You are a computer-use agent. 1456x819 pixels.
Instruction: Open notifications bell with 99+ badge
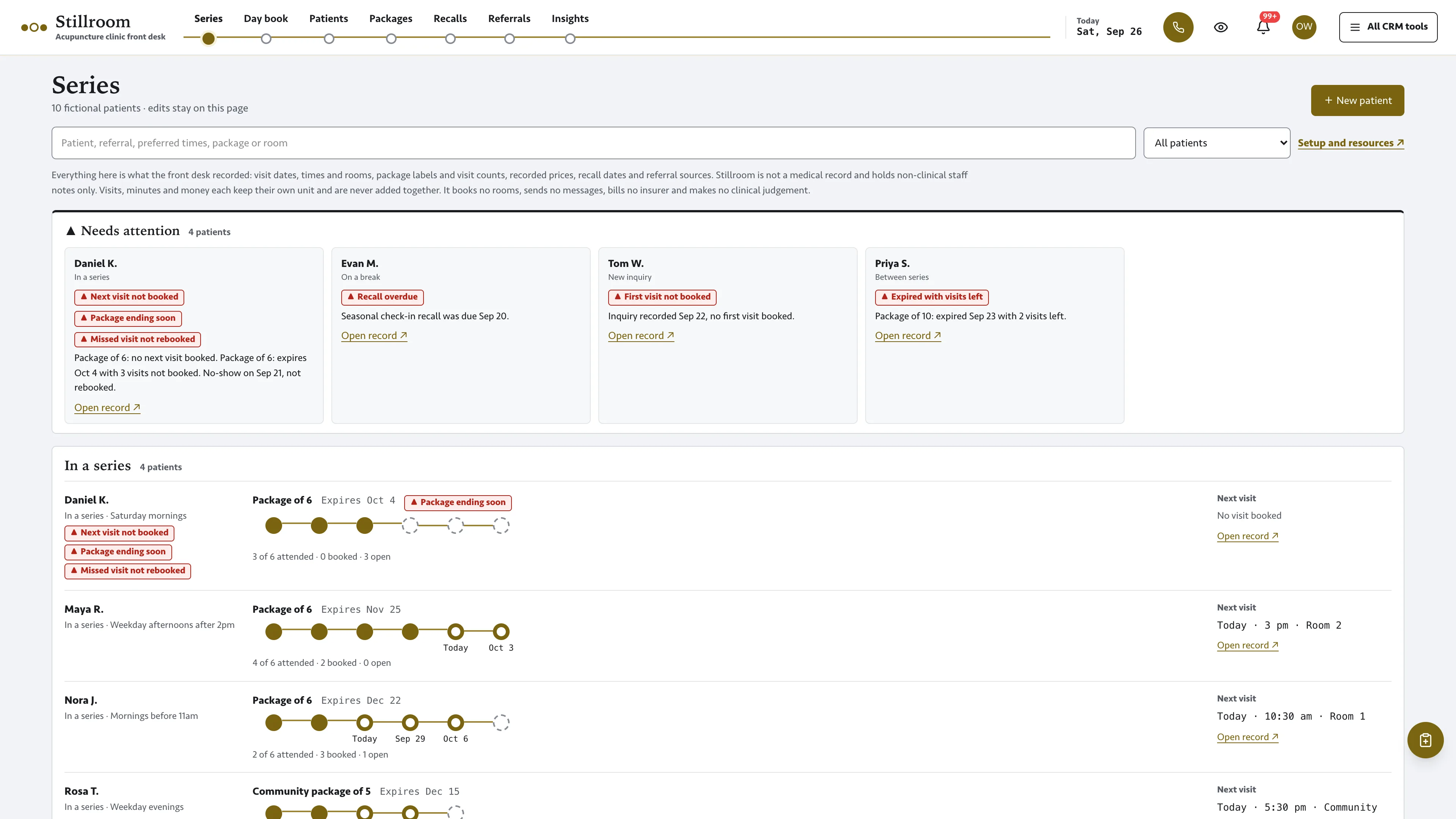1263,27
